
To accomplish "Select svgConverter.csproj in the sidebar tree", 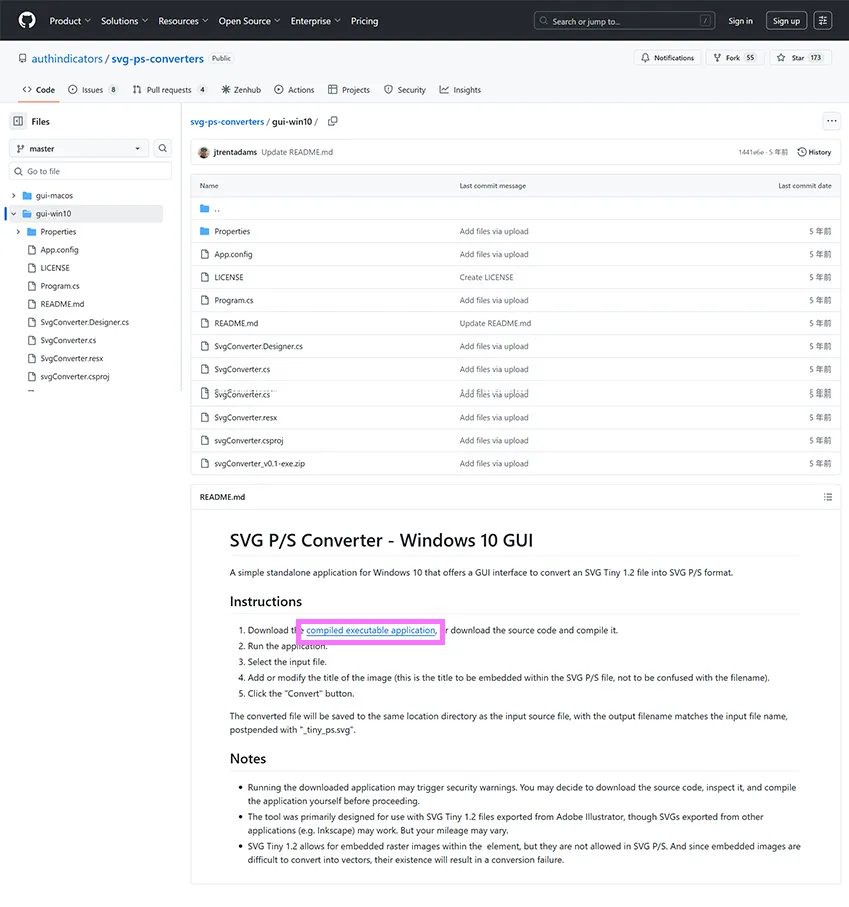I will (x=75, y=377).
